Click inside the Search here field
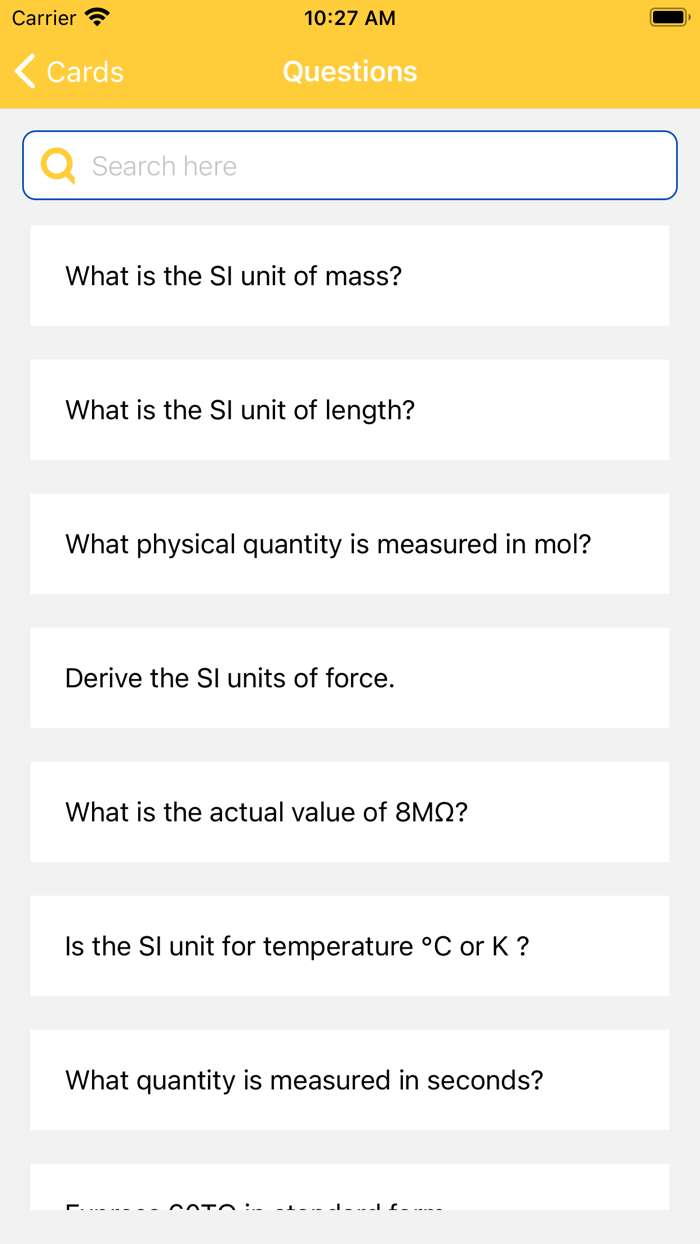The height and width of the screenshot is (1244, 700). [349, 164]
